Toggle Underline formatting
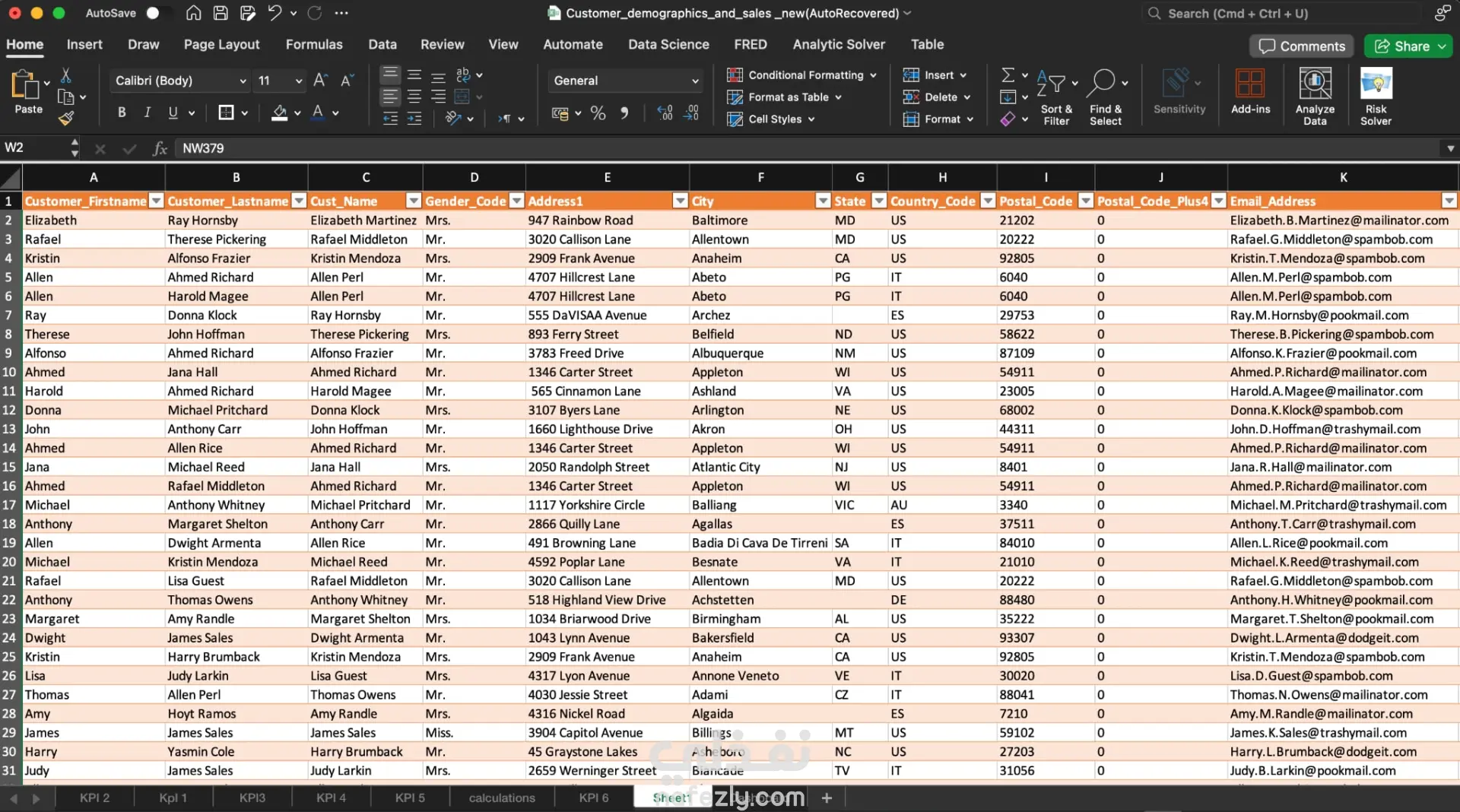This screenshot has height=812, width=1460. (173, 113)
